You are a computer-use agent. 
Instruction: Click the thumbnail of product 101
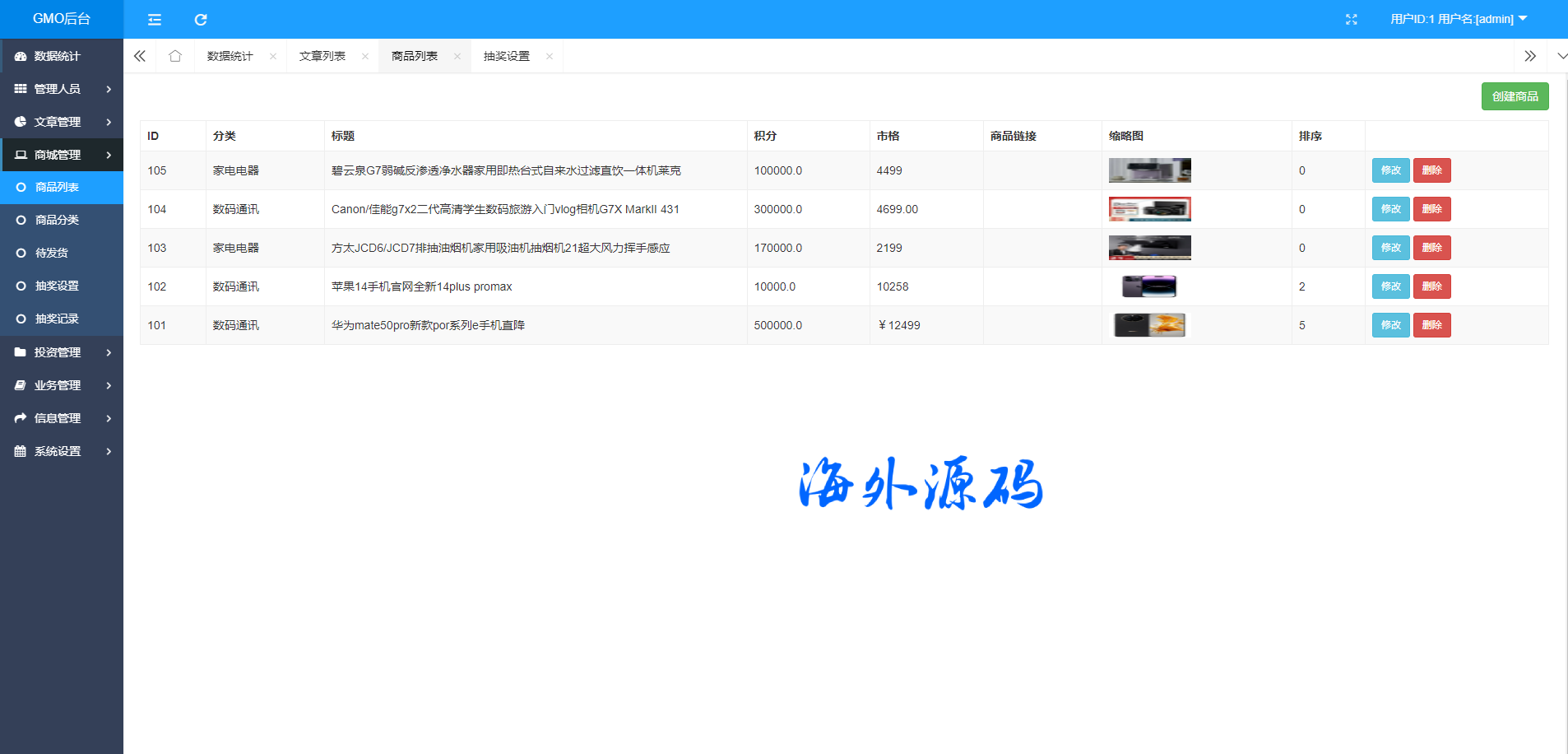click(x=1149, y=325)
